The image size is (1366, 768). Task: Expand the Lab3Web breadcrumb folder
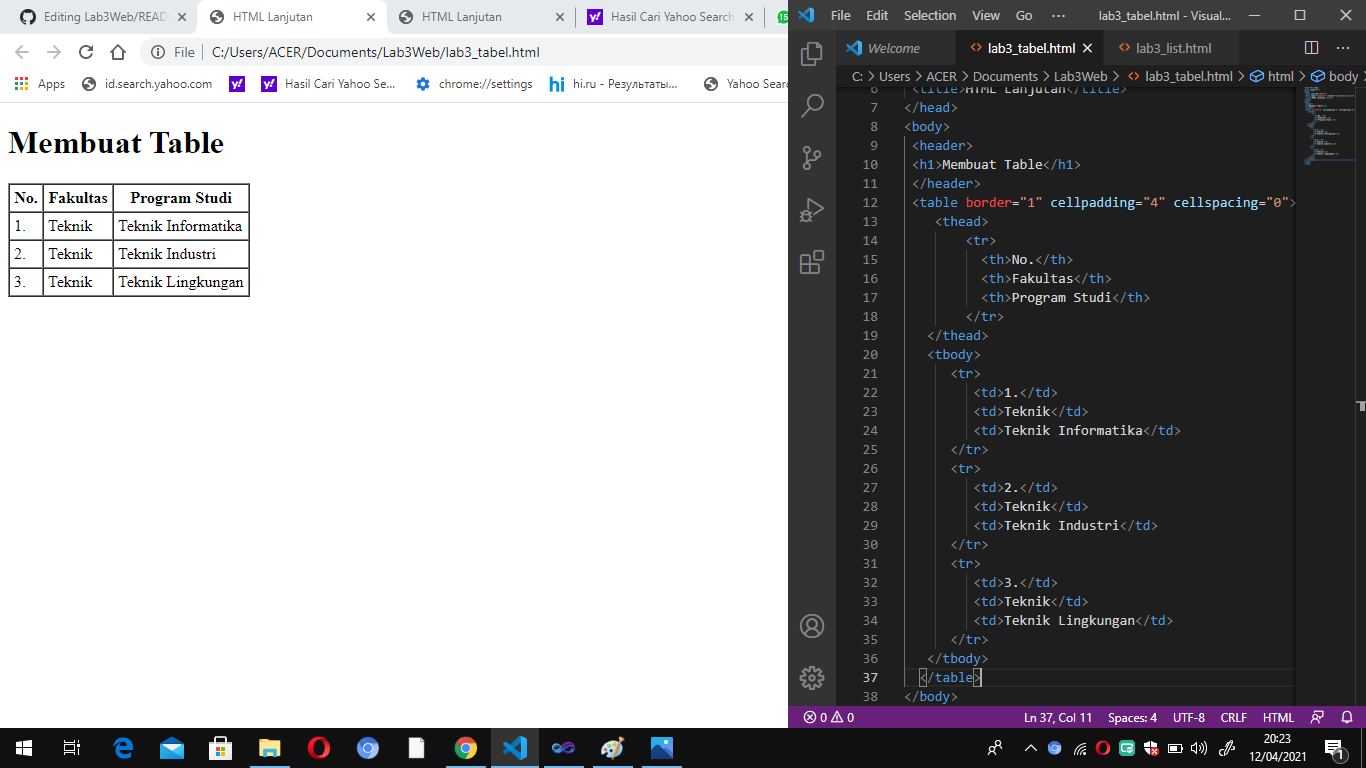[1080, 76]
